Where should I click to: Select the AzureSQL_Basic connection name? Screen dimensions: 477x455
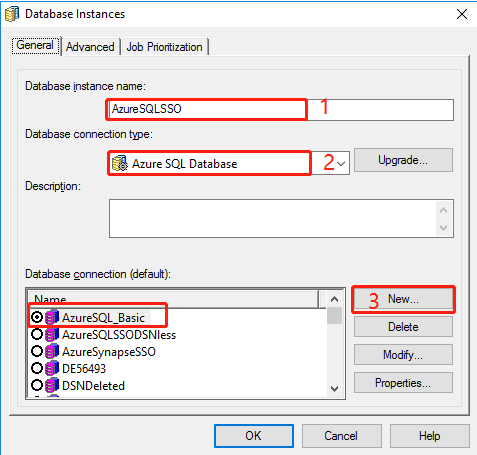click(x=103, y=318)
